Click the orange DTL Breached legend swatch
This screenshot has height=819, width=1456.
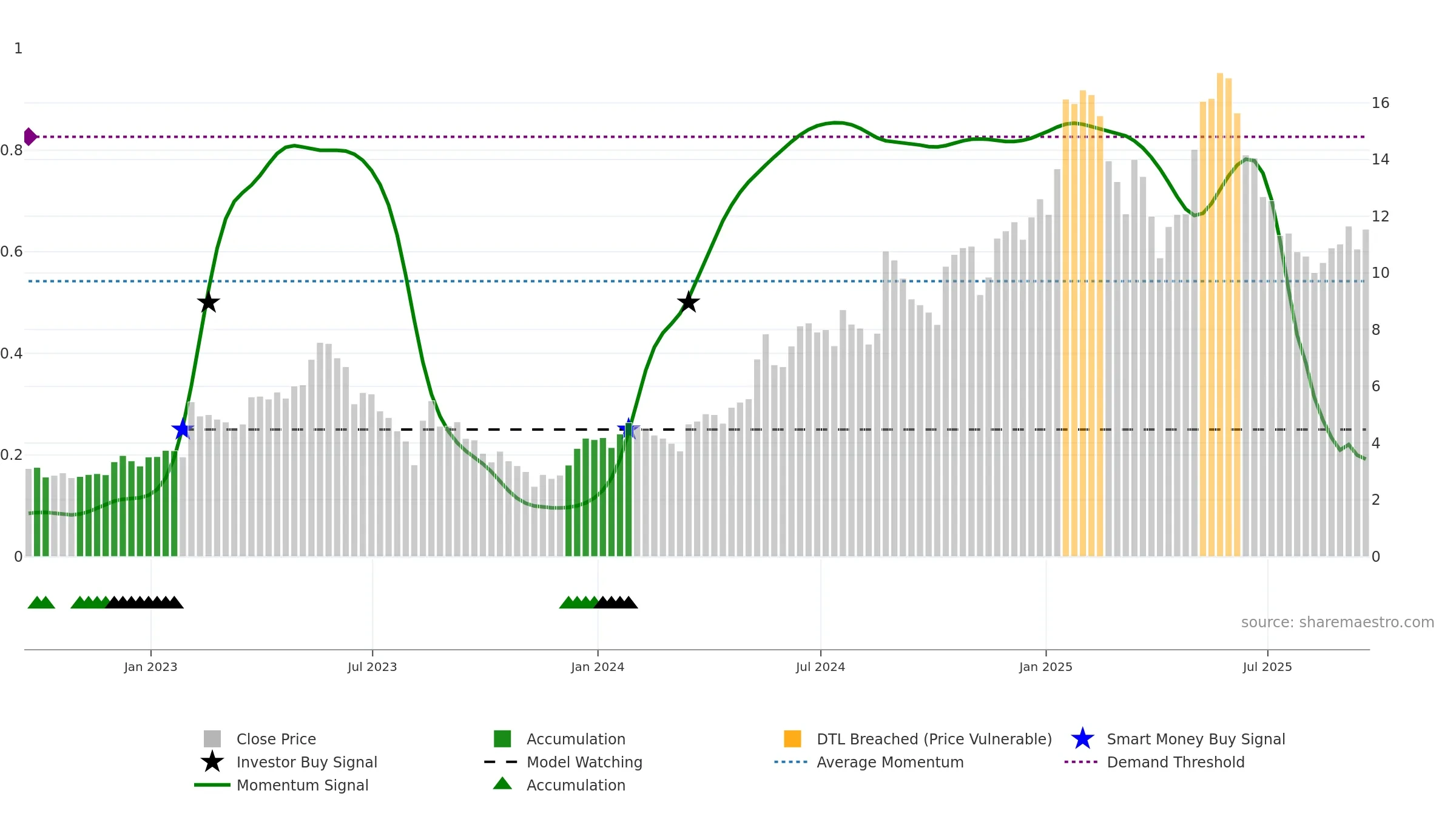pos(792,739)
